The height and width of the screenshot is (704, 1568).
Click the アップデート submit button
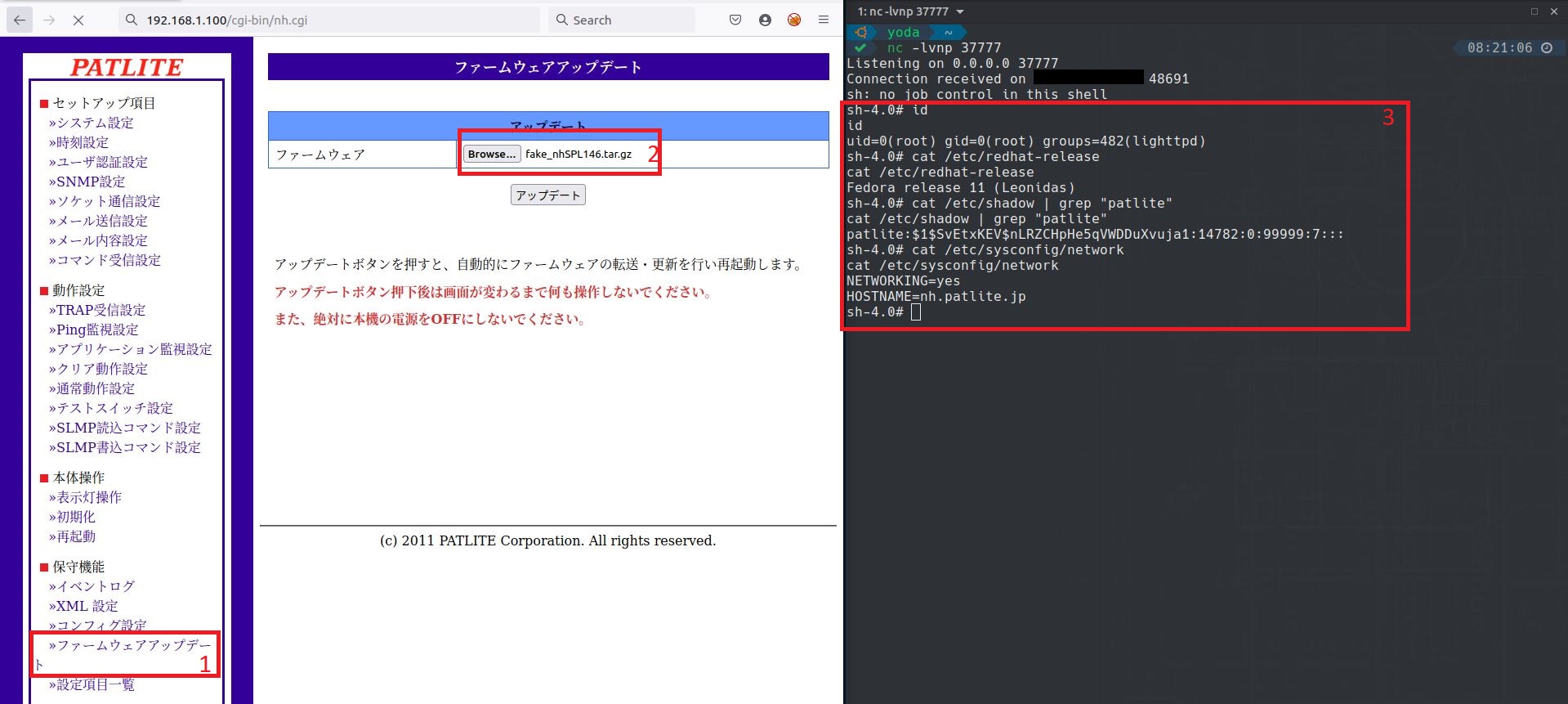tap(547, 195)
